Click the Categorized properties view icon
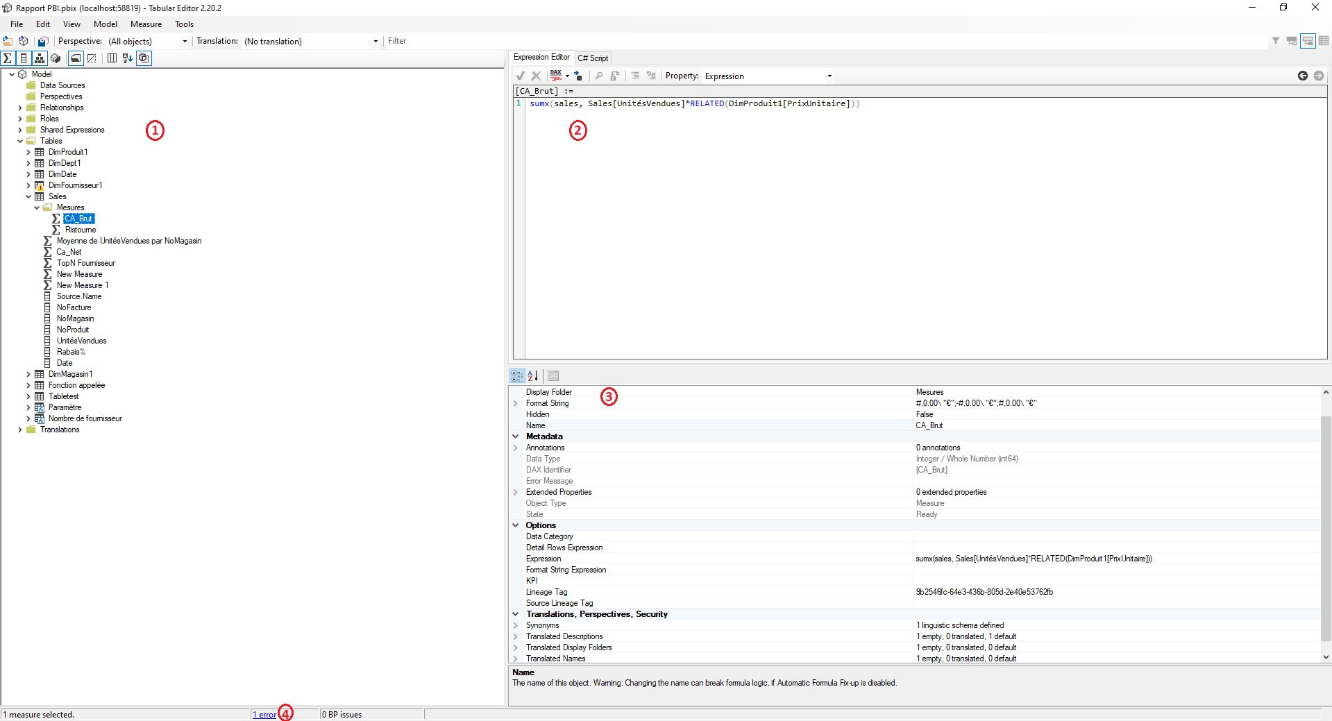Viewport: 1332px width, 721px height. coord(517,376)
